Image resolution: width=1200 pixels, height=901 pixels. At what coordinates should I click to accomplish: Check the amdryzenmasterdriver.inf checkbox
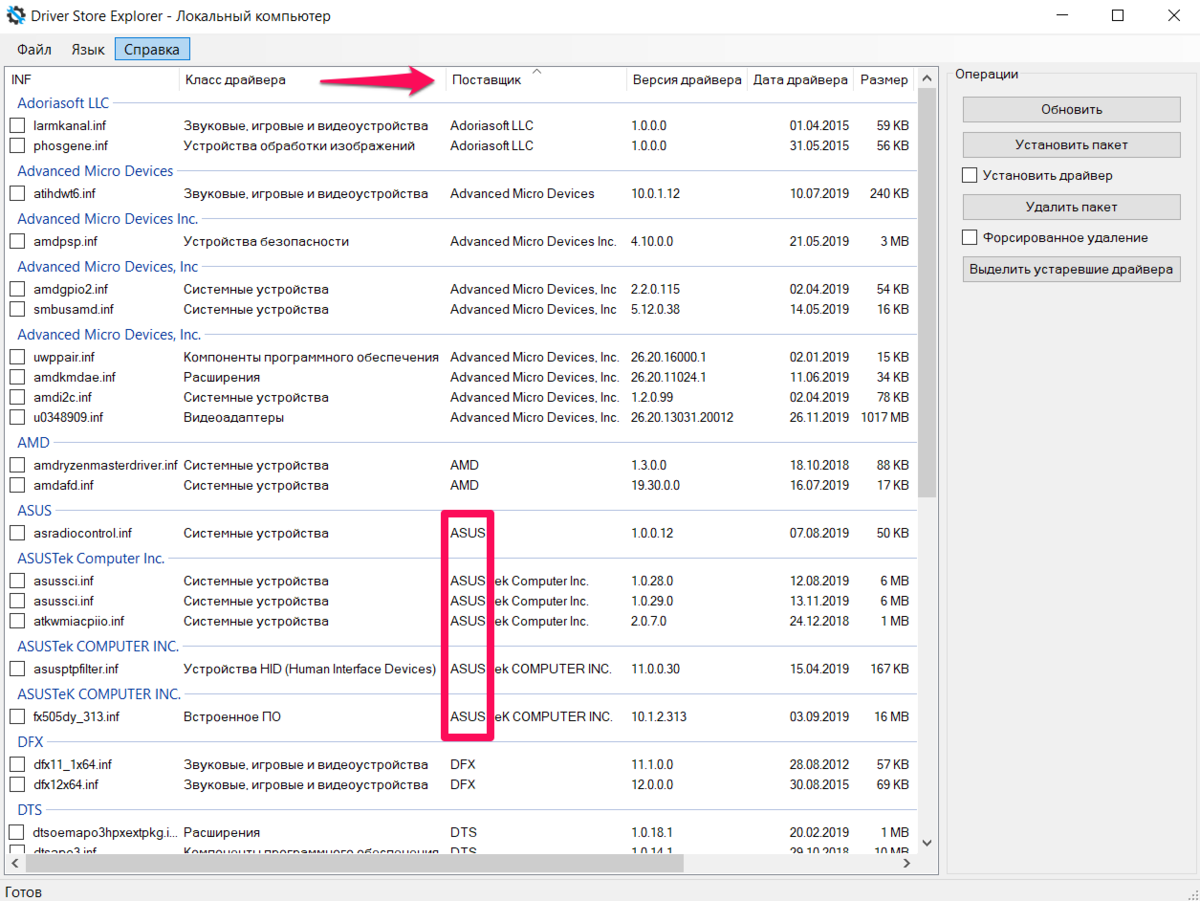coord(17,465)
